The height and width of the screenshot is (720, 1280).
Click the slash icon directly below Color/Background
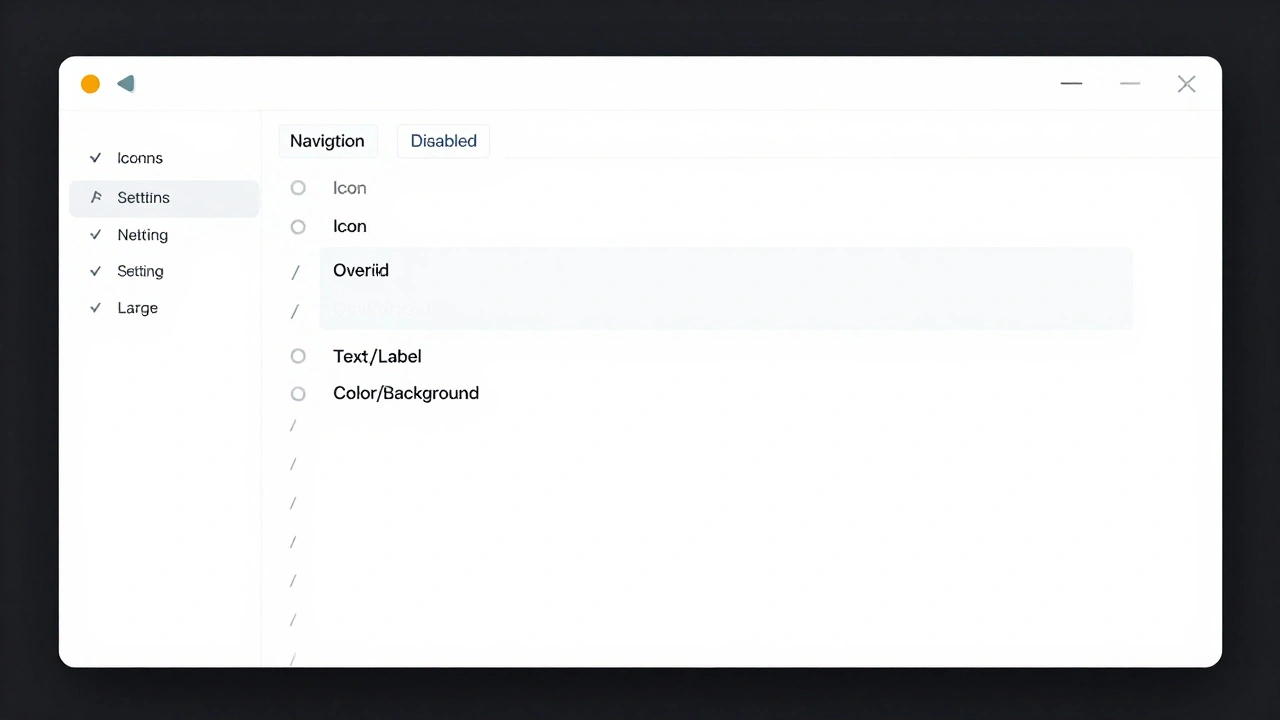(292, 426)
